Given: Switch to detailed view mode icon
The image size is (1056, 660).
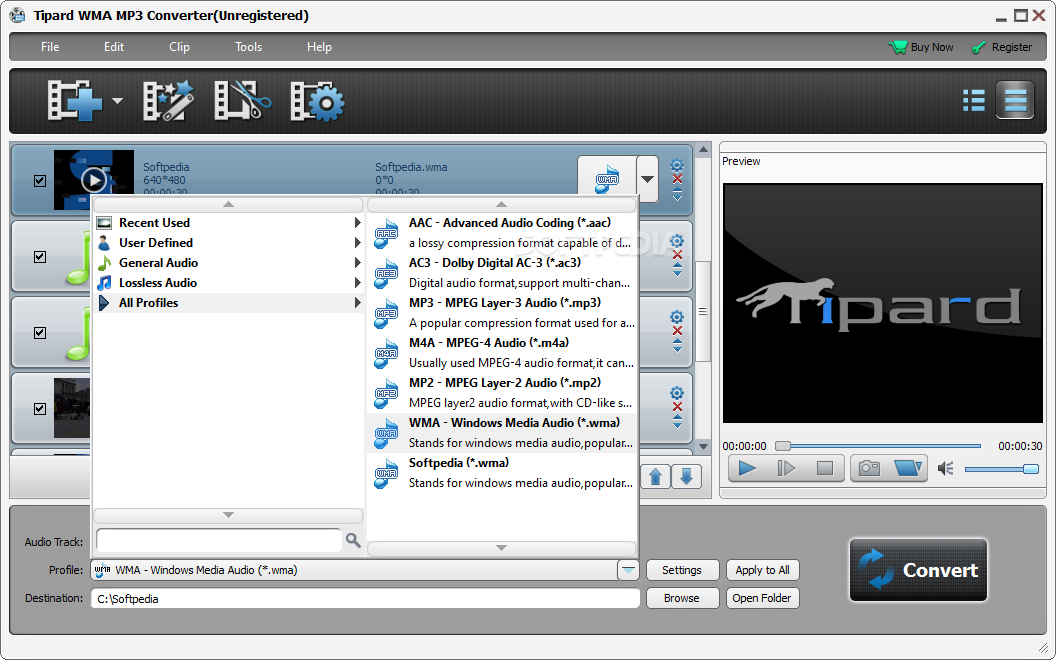Looking at the screenshot, I should click(1015, 100).
